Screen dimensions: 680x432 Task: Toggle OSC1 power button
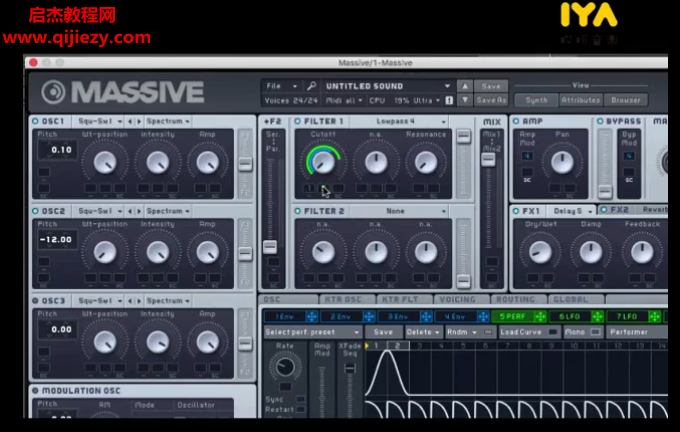(x=35, y=121)
